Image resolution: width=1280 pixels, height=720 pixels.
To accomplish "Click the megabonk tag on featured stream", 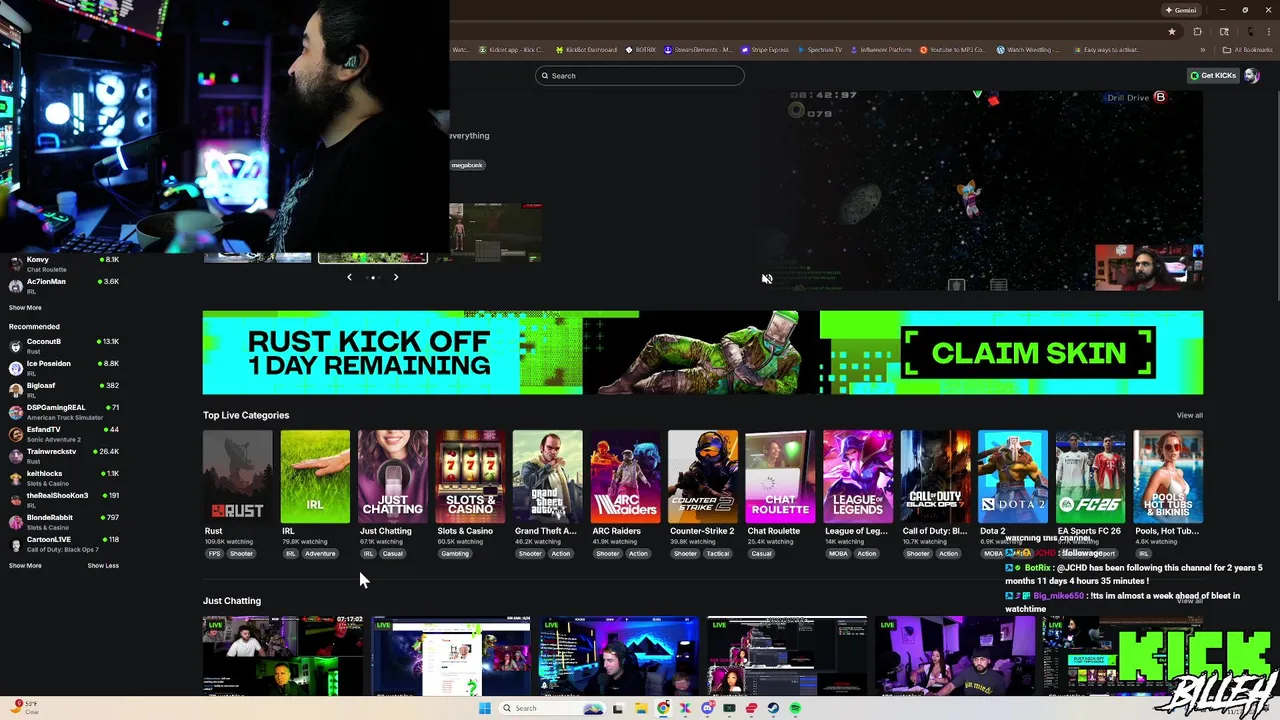I will [x=467, y=165].
